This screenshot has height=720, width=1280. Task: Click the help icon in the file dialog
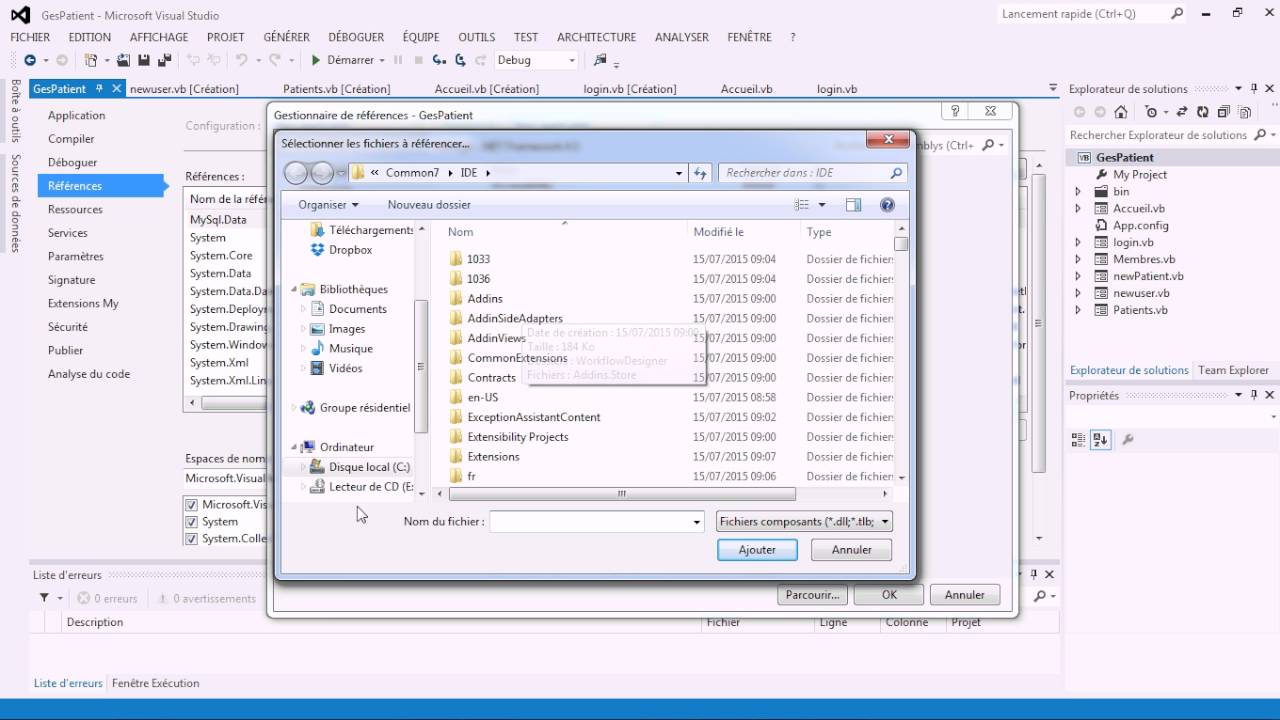click(x=887, y=205)
